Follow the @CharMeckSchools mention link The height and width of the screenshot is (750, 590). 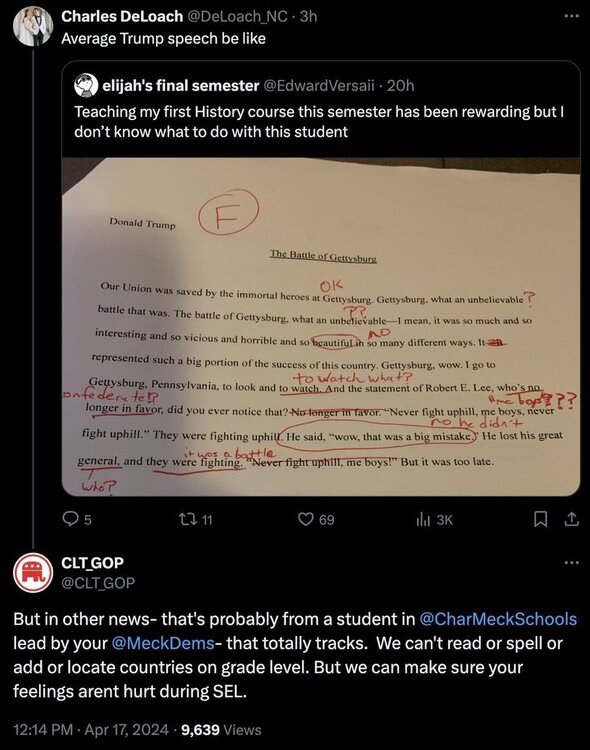coord(498,619)
